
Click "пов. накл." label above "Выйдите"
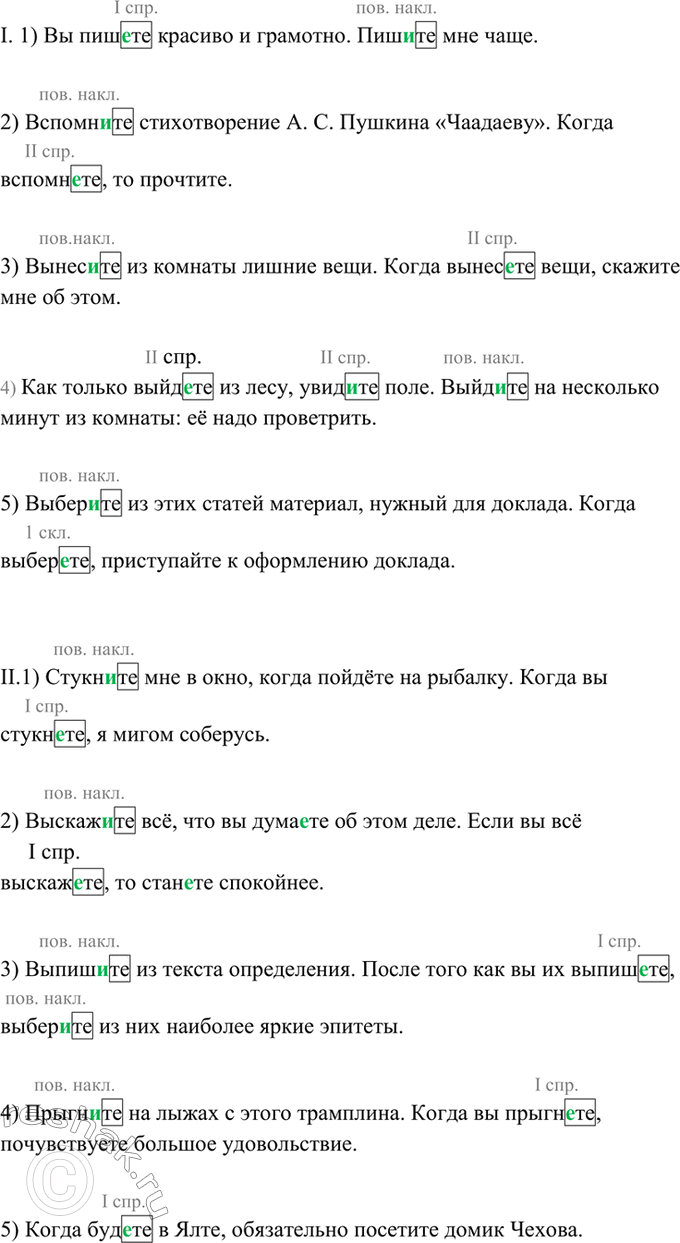click(484, 358)
